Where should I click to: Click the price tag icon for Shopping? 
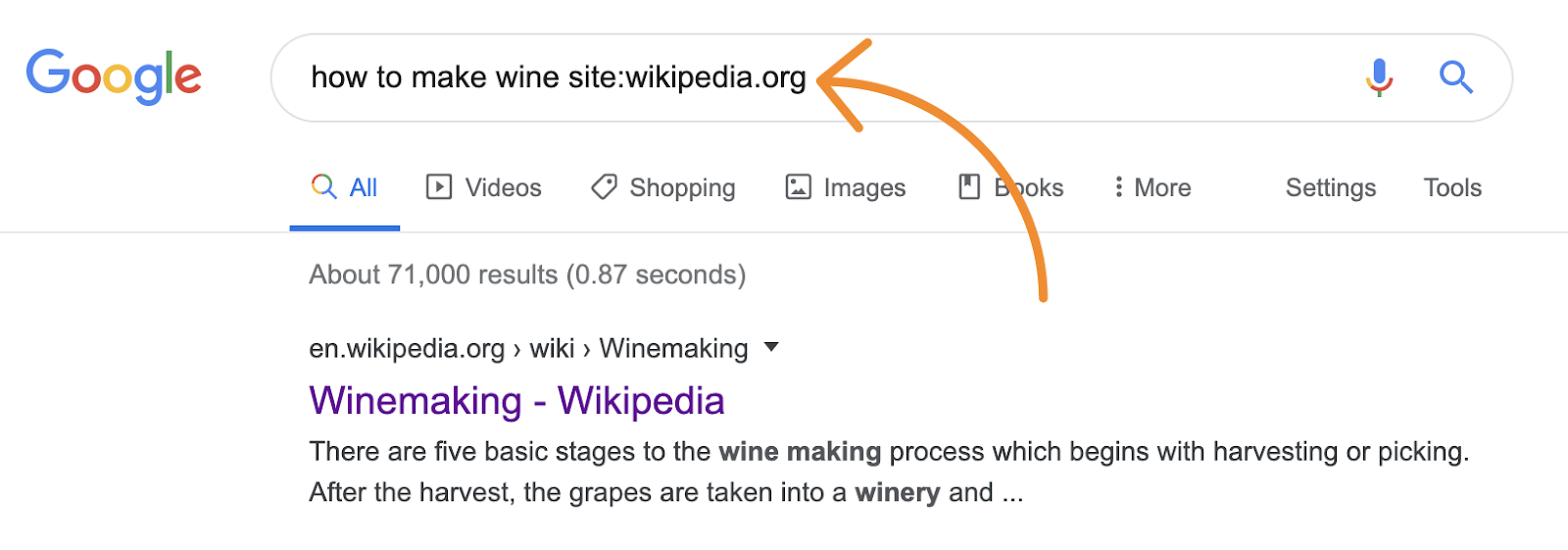pyautogui.click(x=604, y=186)
